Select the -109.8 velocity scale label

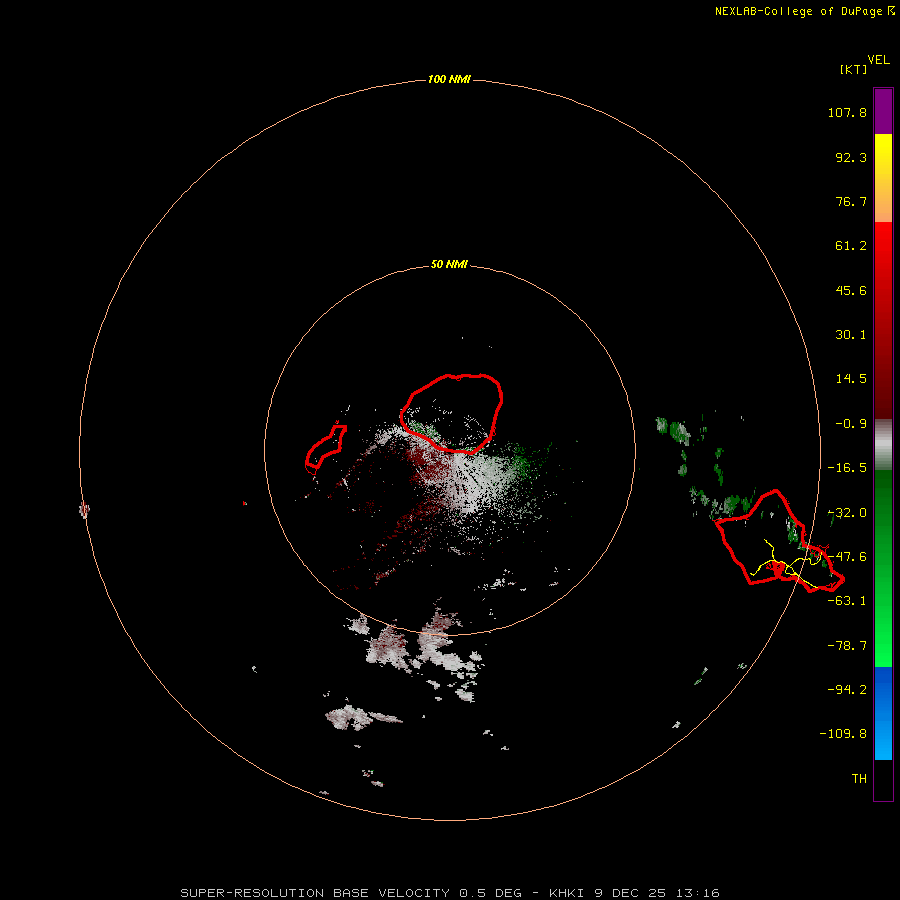click(843, 734)
